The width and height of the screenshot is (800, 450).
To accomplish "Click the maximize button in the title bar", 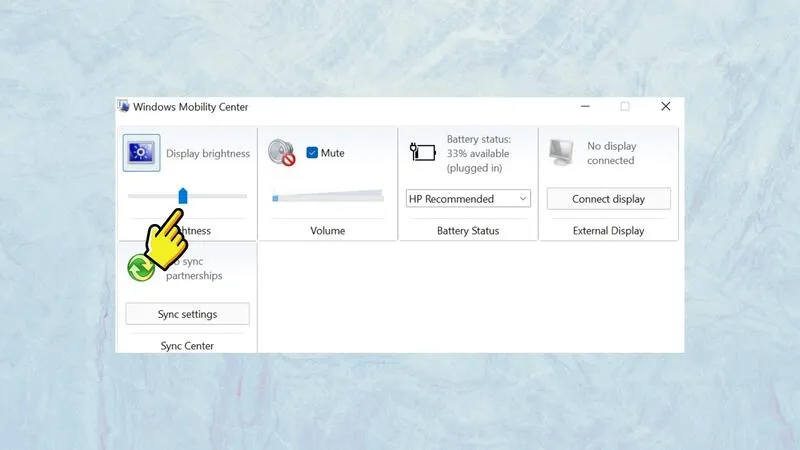I will tap(625, 107).
